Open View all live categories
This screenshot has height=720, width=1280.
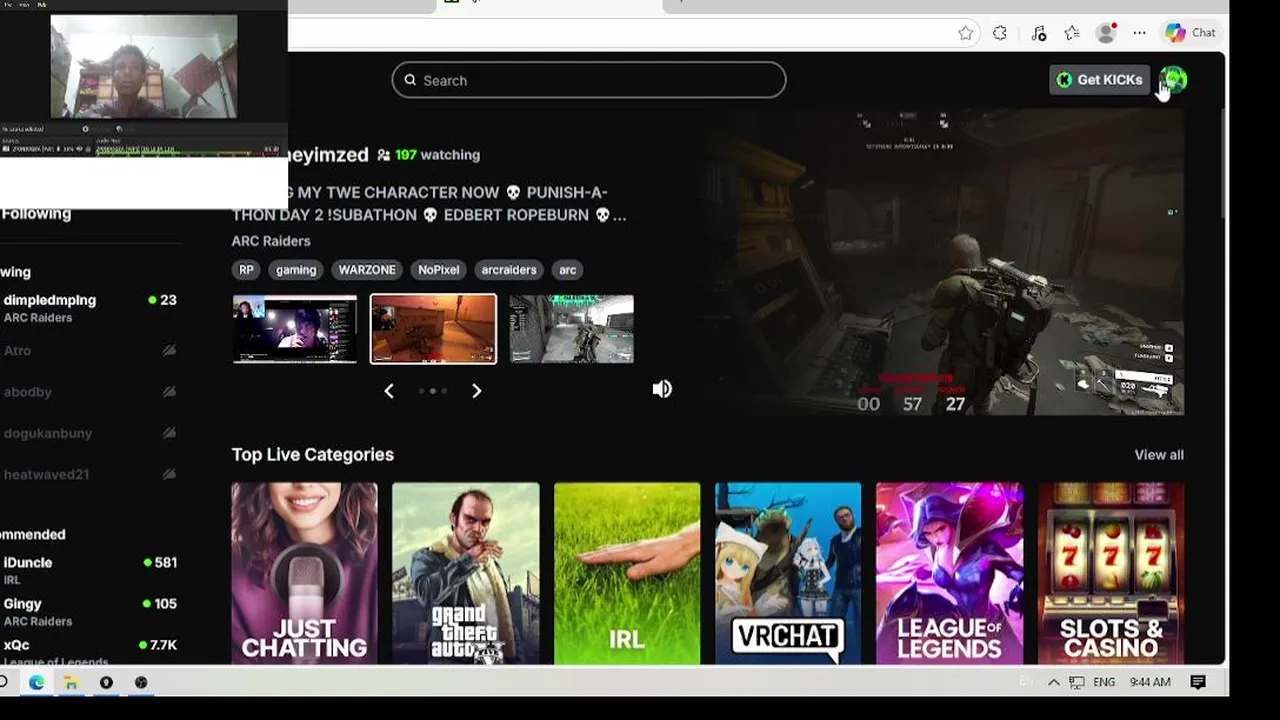[x=1159, y=455]
